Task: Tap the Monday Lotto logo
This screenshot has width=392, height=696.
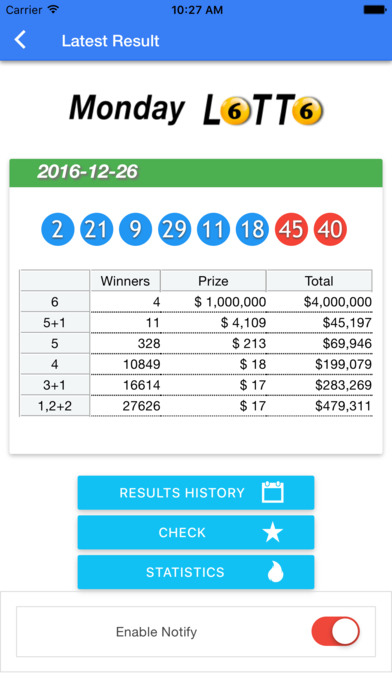Action: [x=196, y=109]
